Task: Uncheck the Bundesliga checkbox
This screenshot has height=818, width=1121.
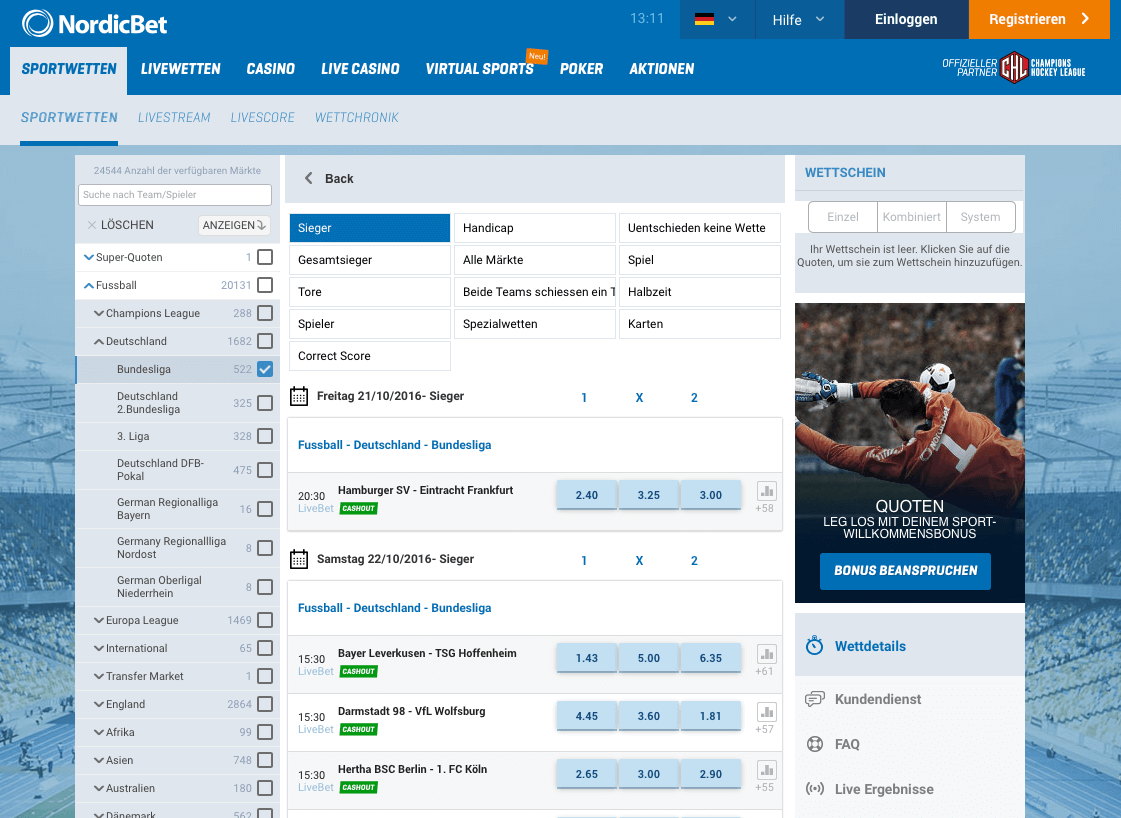Action: 265,369
